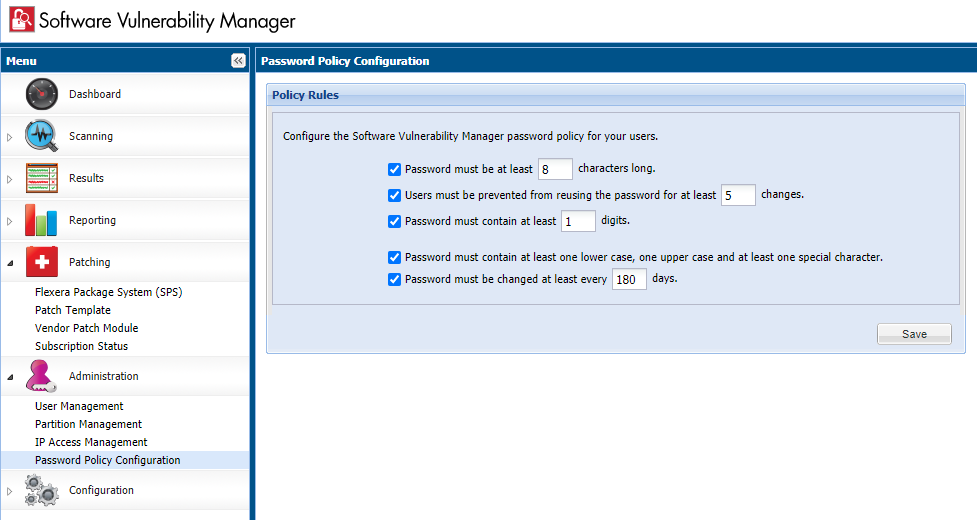
Task: Click the Patching first-aid kit icon
Action: [42, 262]
